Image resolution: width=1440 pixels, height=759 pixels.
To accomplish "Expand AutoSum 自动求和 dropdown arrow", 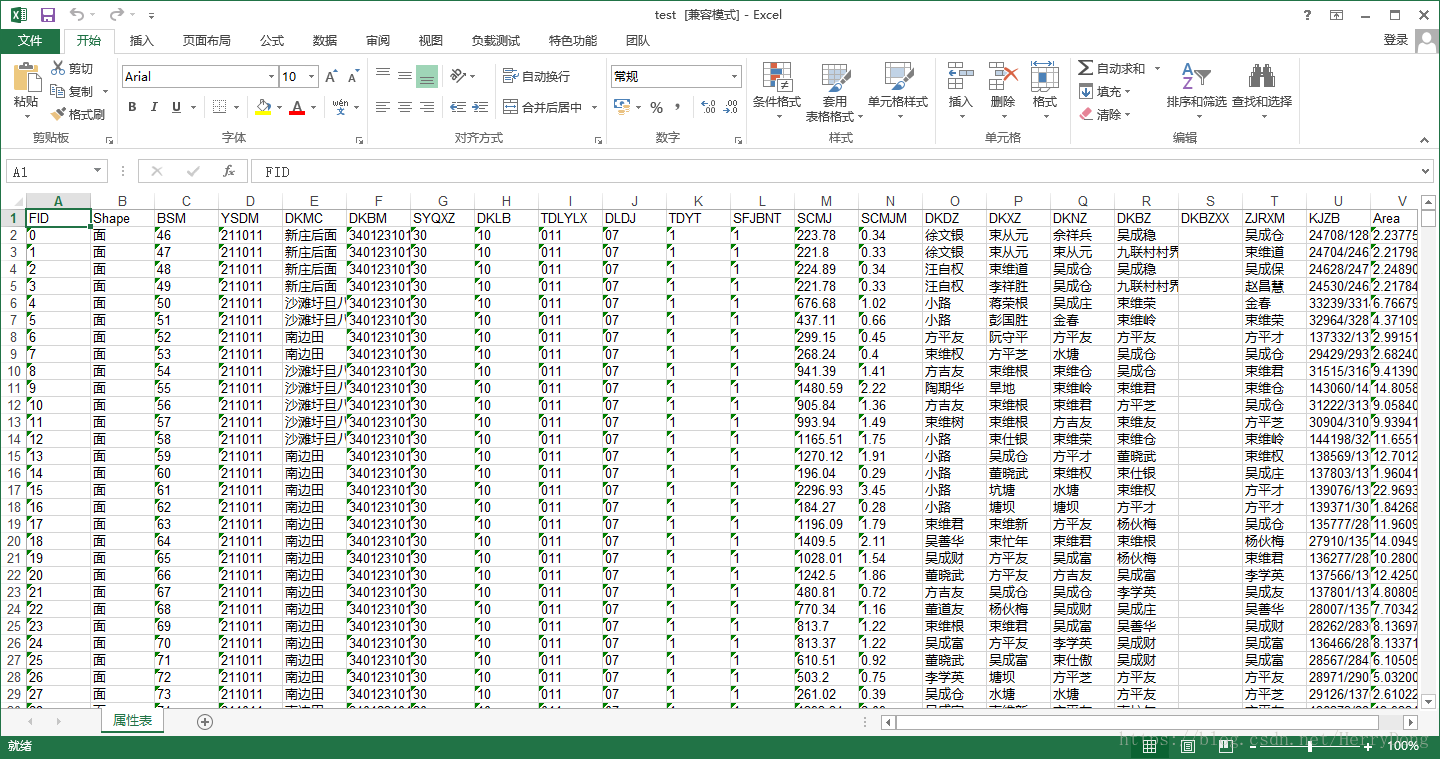I will (1157, 68).
